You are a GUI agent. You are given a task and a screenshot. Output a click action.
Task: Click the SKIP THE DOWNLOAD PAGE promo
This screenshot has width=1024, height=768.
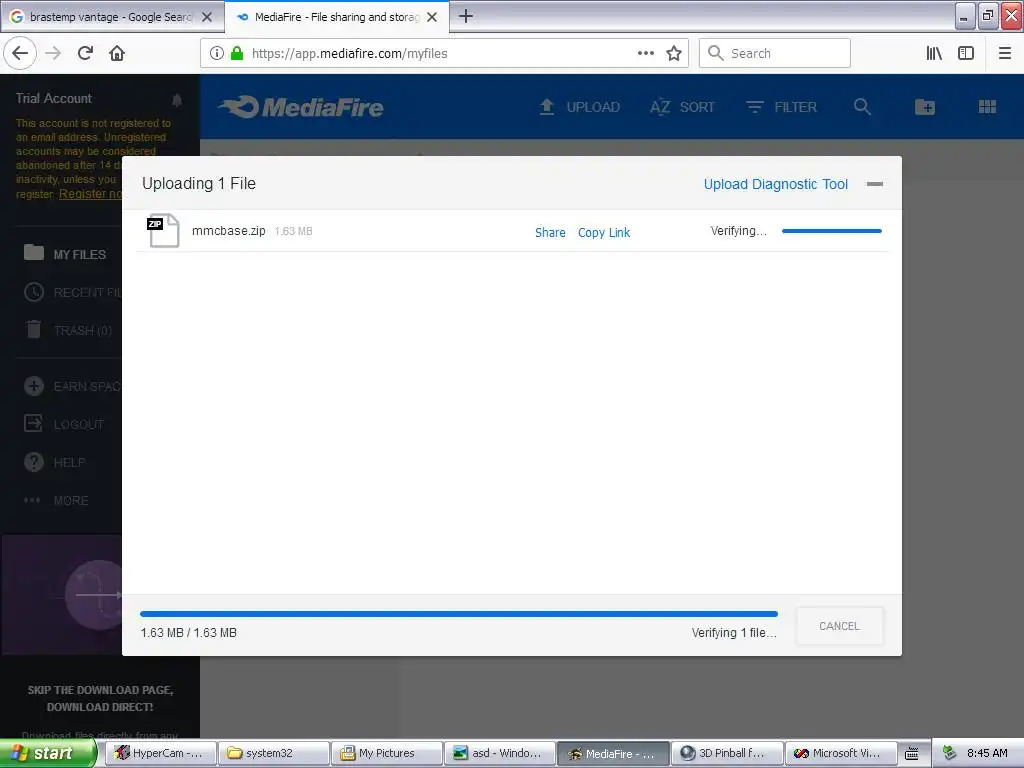[100, 698]
